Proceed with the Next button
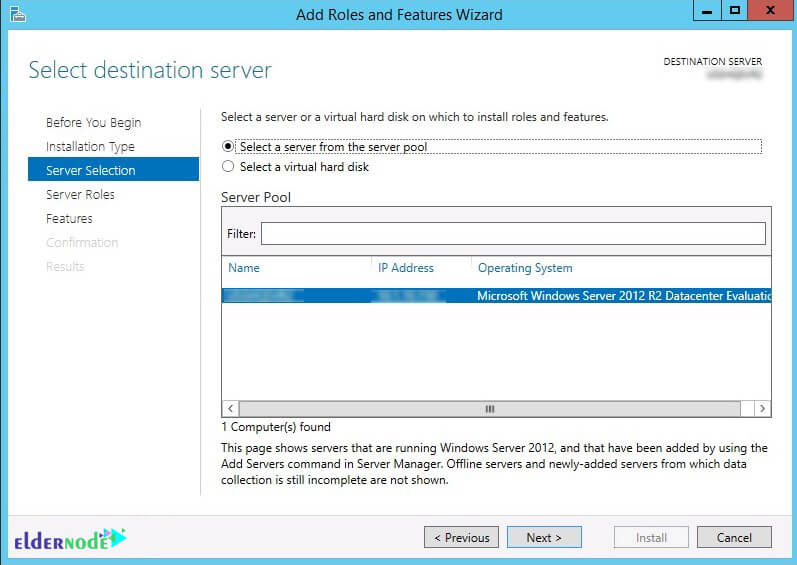 tap(544, 537)
